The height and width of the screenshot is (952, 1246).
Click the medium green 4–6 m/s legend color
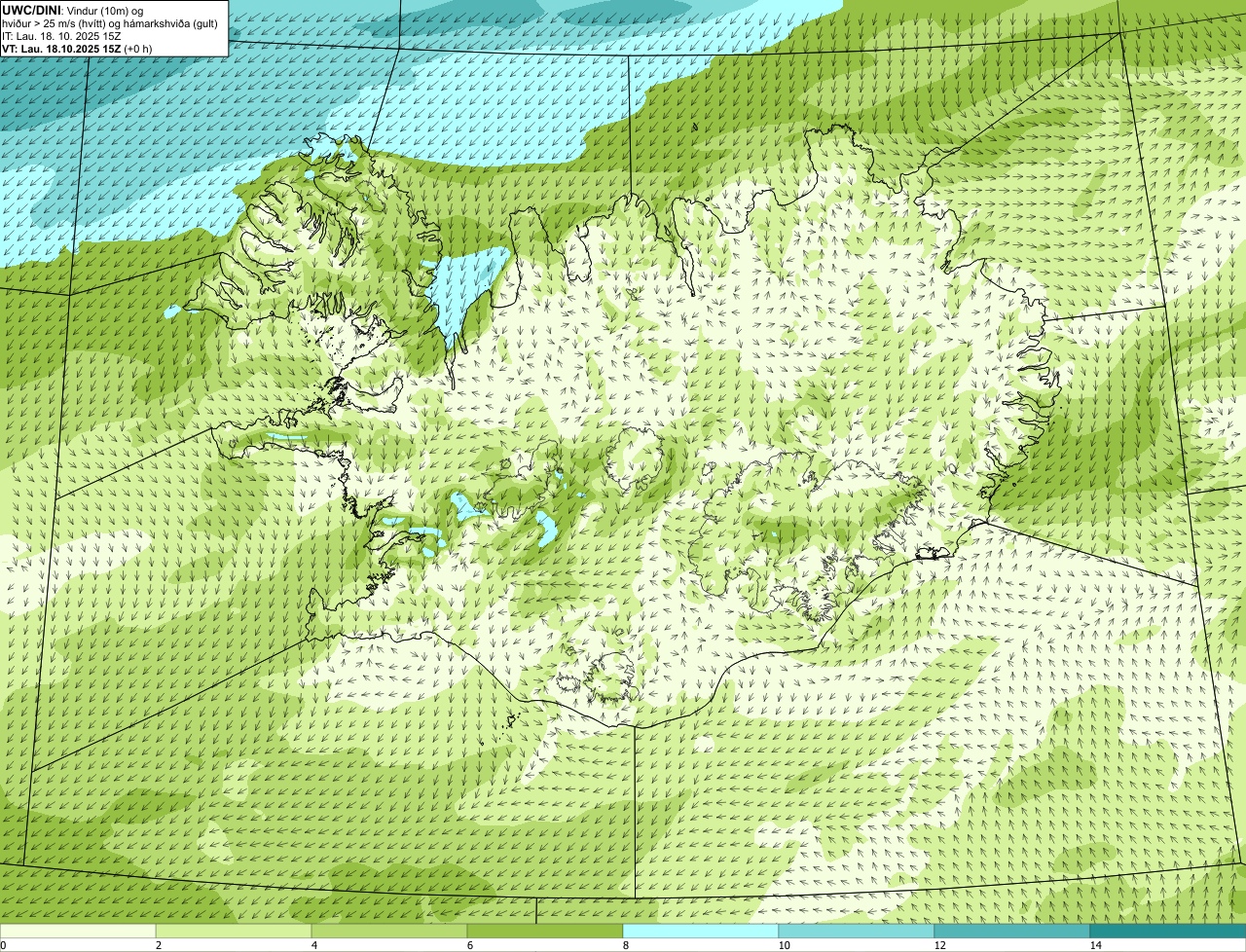point(389,931)
